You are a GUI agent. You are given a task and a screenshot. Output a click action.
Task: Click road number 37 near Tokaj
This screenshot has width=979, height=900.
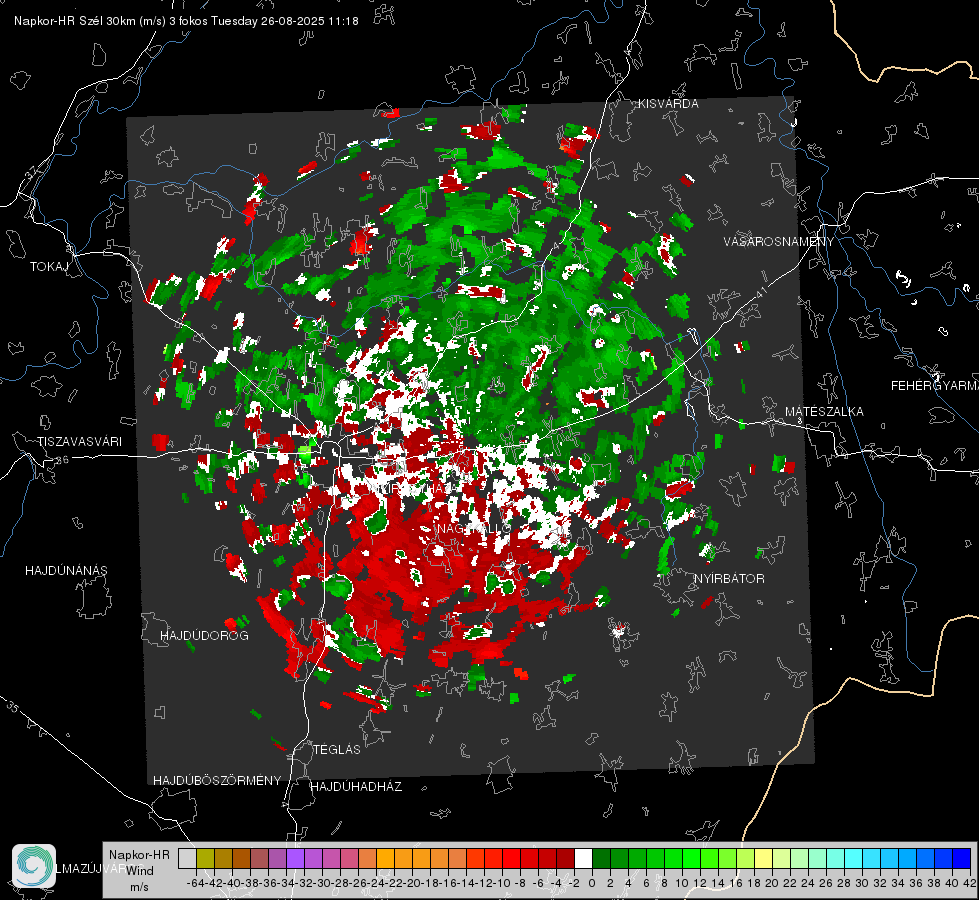[31, 172]
